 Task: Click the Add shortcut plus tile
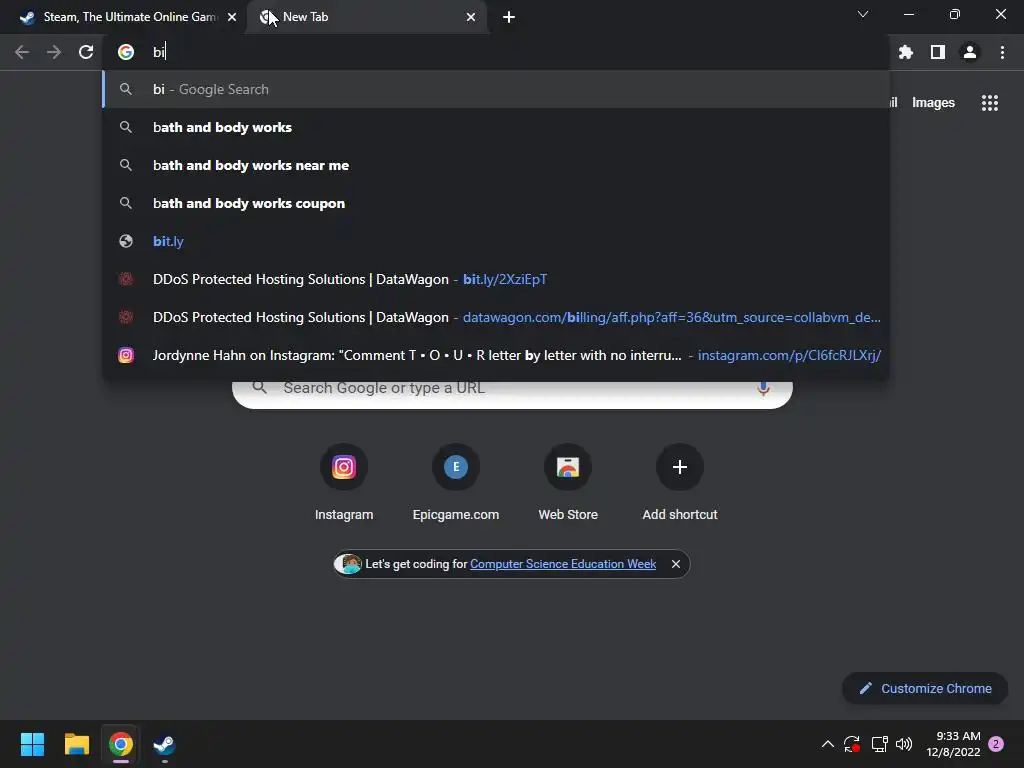[x=680, y=482]
